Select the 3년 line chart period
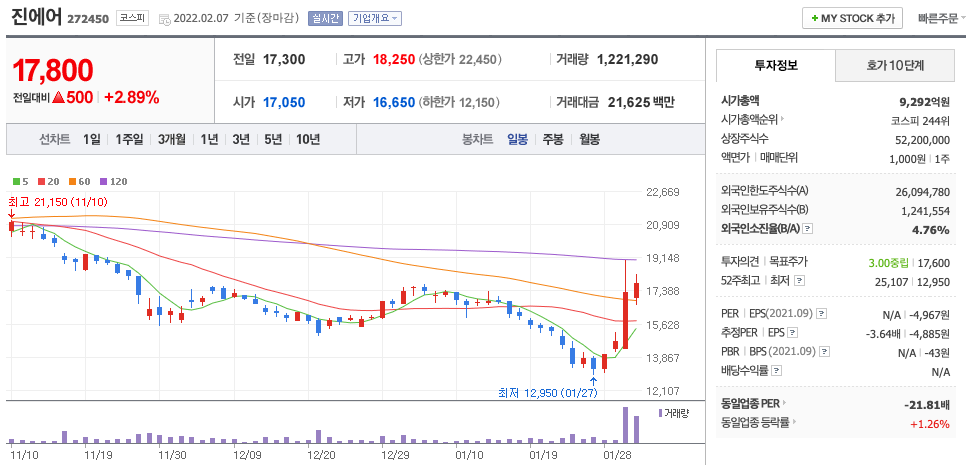Image resolution: width=971 pixels, height=465 pixels. [x=241, y=139]
